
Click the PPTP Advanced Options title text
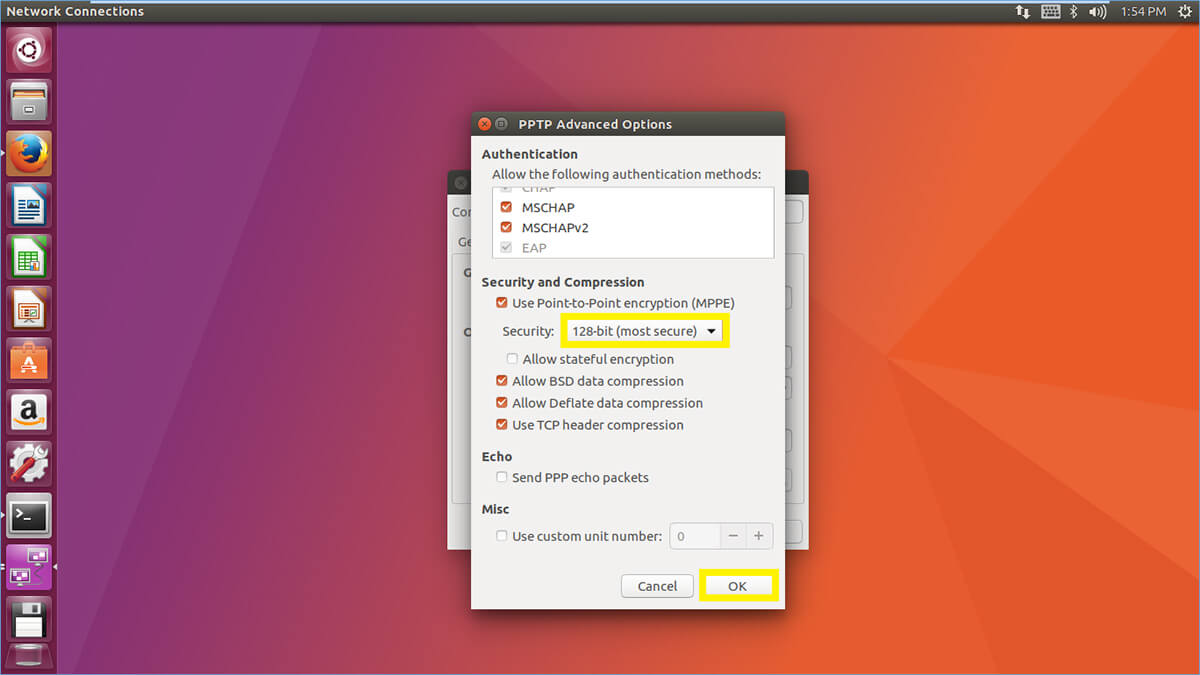click(595, 124)
